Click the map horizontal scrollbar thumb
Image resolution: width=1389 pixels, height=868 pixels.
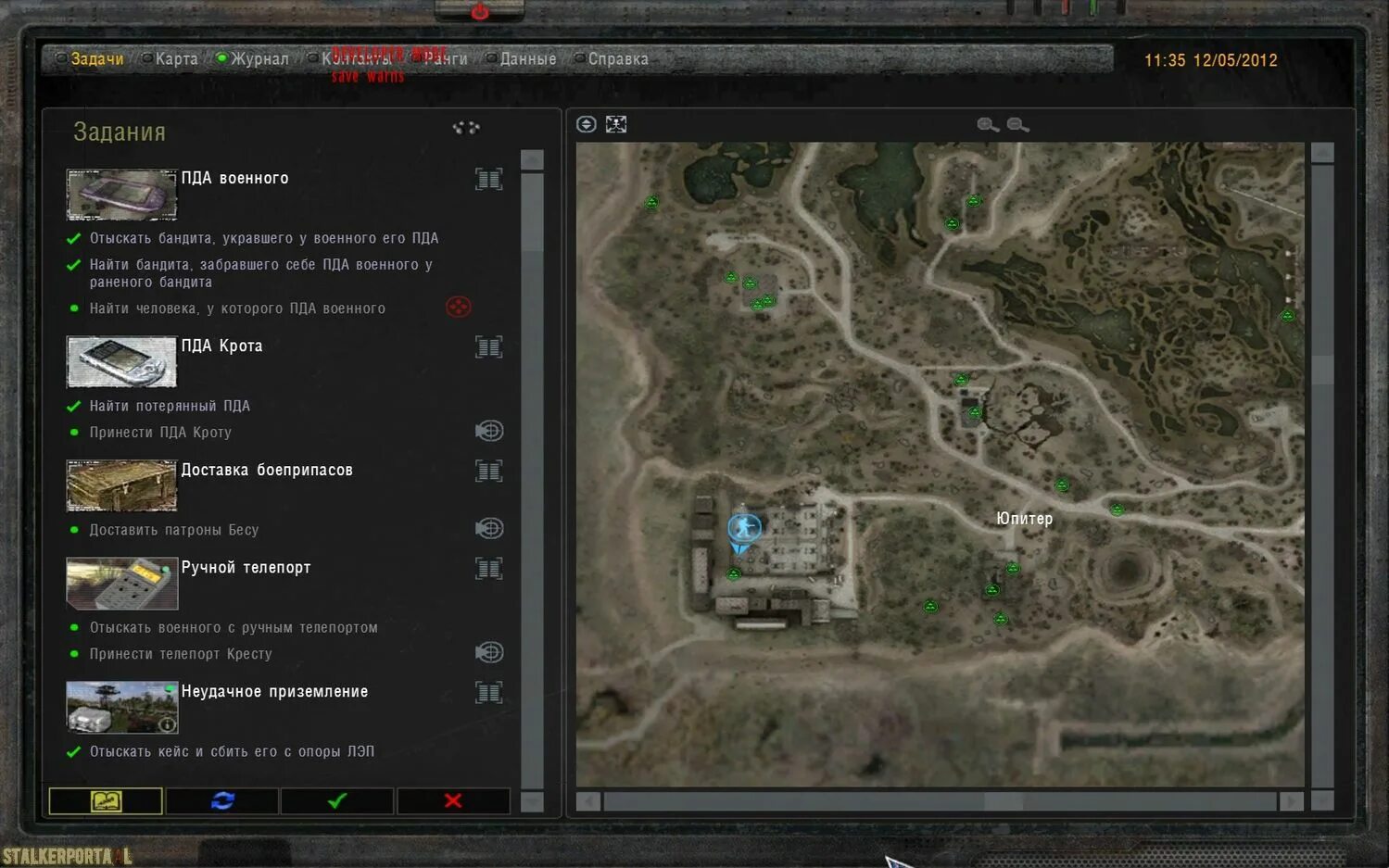tap(1004, 801)
